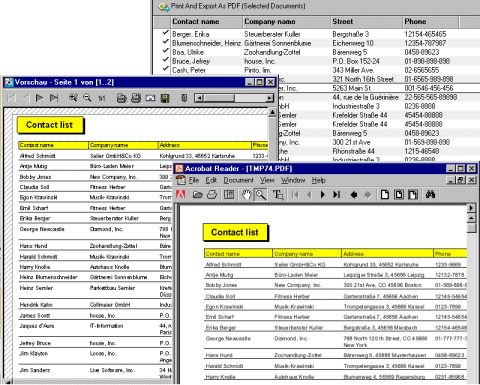This screenshot has height=385, width=480.
Task: Click first printer icon in Vorschau toolbar
Action: (x=122, y=98)
